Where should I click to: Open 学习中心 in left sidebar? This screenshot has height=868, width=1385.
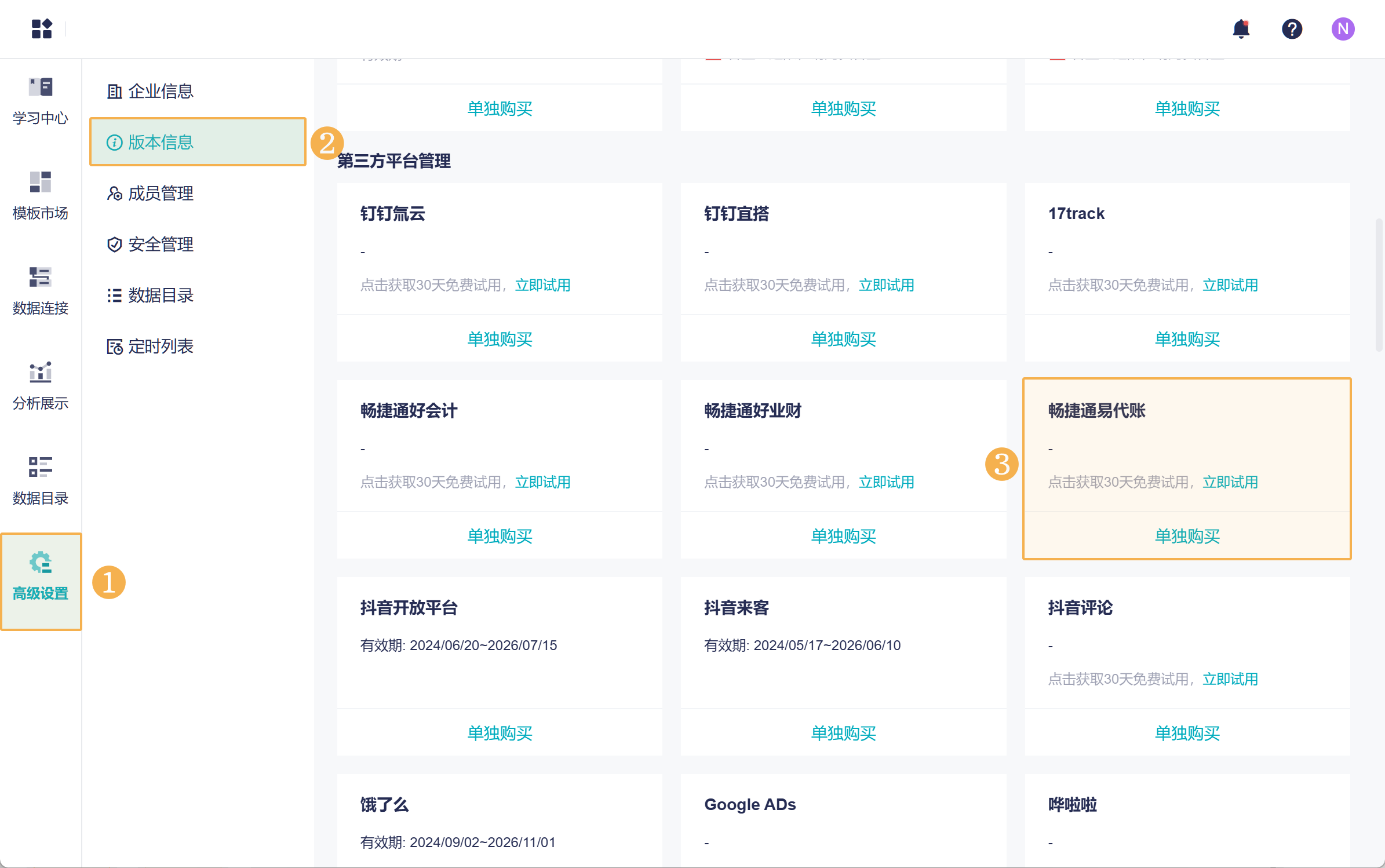41,101
